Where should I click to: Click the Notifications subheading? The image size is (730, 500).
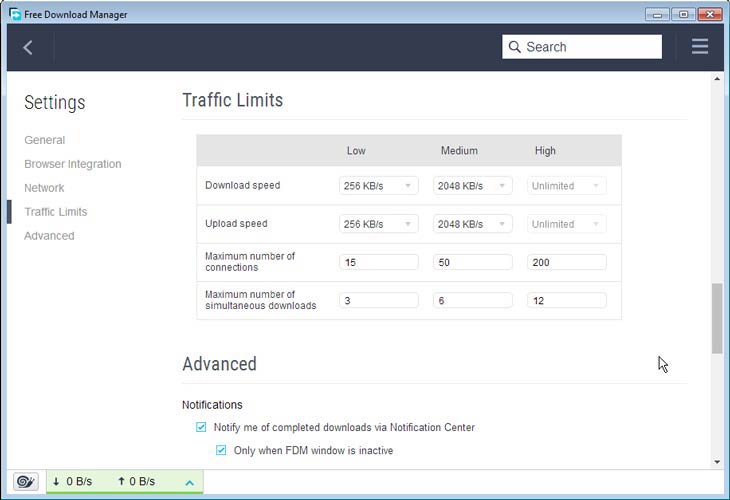212,405
